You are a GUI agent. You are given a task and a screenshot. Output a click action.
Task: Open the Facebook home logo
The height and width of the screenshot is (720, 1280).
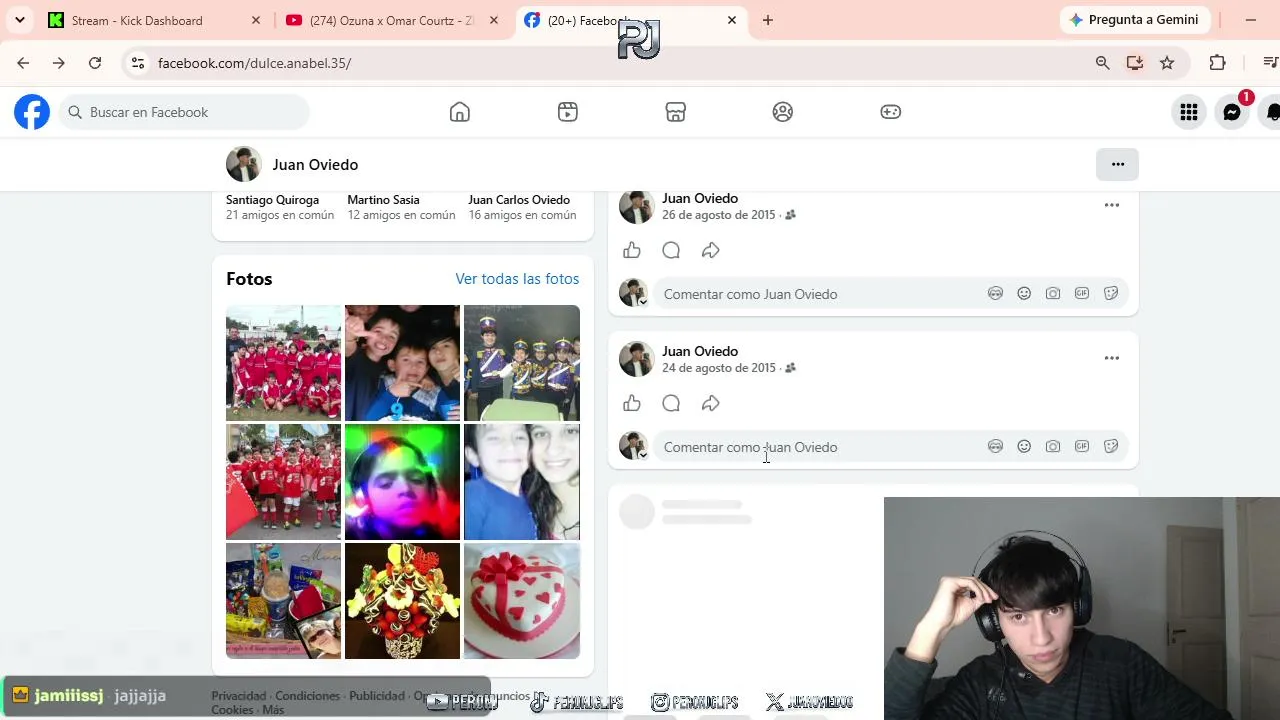[32, 112]
